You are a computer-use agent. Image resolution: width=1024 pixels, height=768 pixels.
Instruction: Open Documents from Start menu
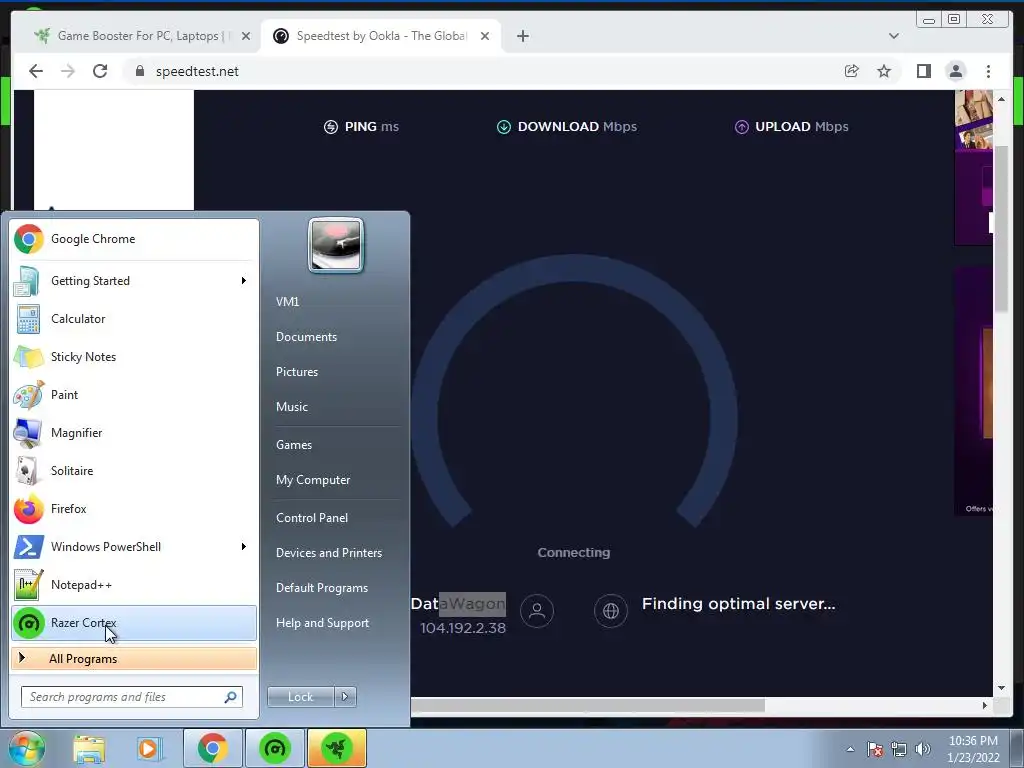tap(306, 337)
